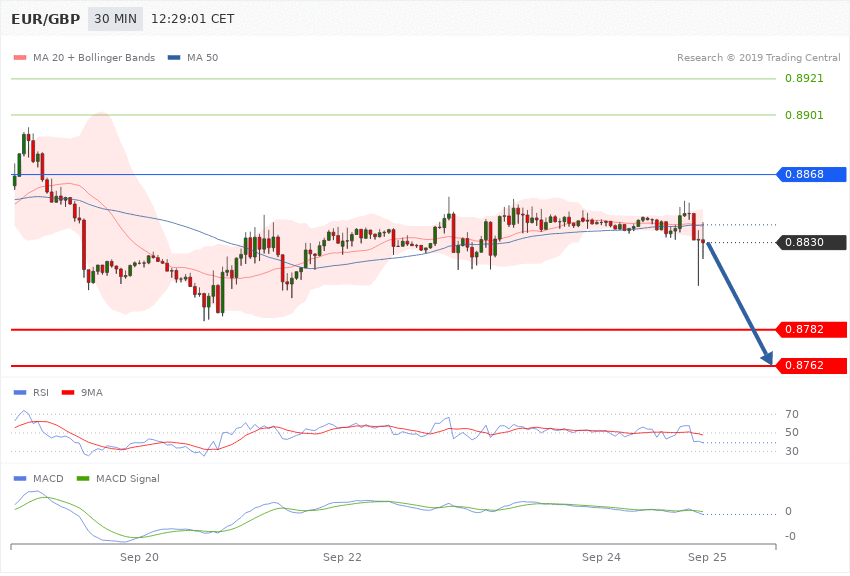This screenshot has width=850, height=576.
Task: Click the MACD legend label
Action: [48, 478]
